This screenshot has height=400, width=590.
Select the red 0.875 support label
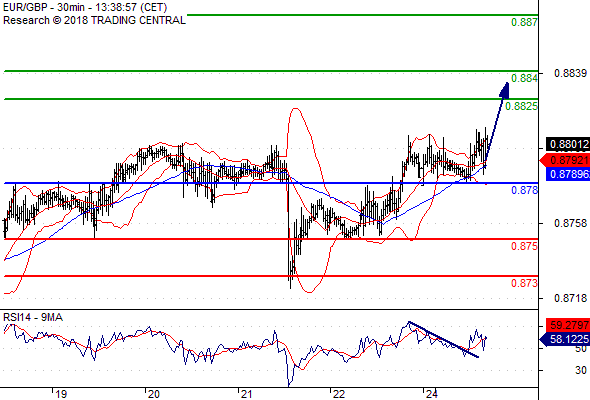point(524,246)
